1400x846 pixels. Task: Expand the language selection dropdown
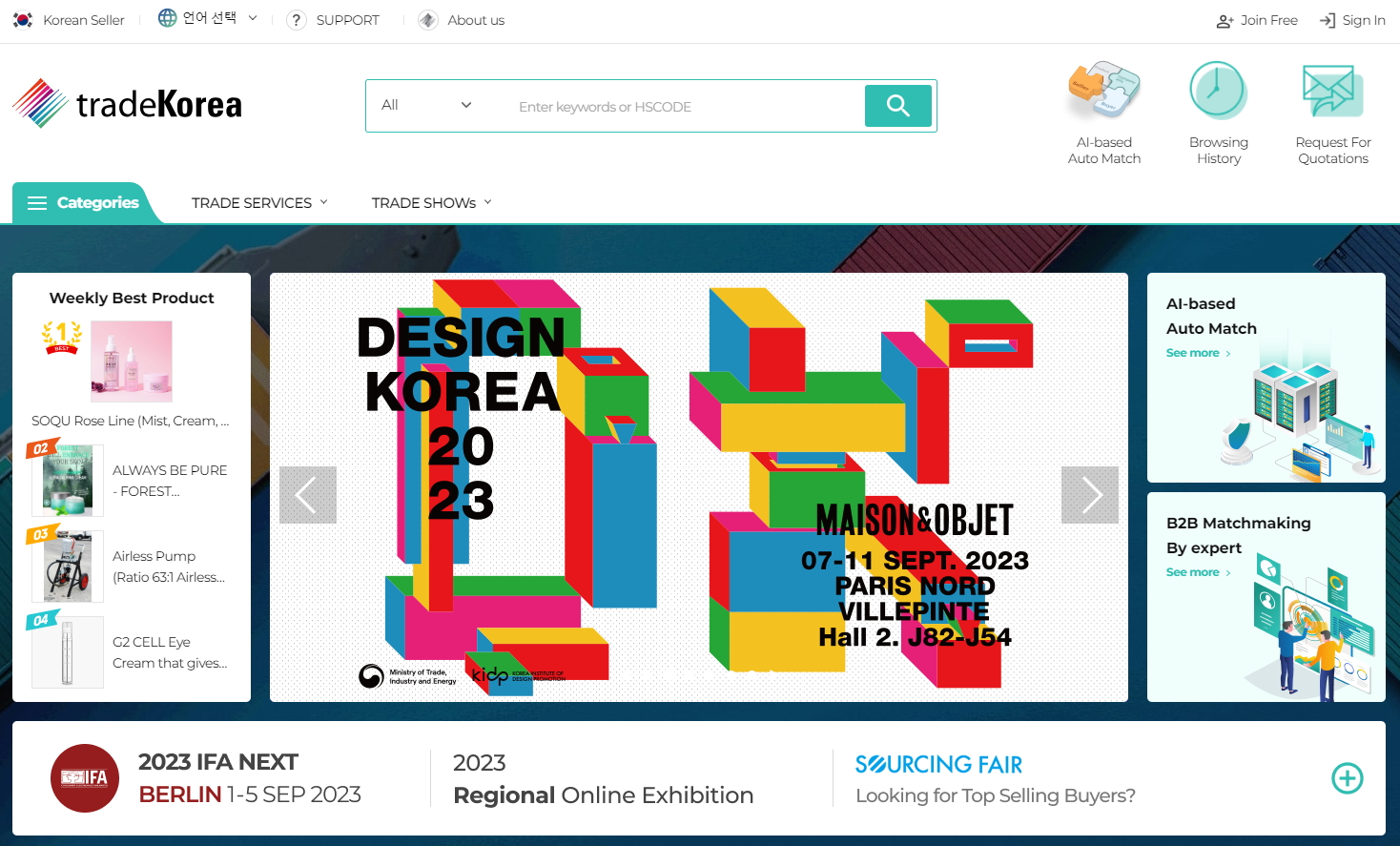(253, 18)
